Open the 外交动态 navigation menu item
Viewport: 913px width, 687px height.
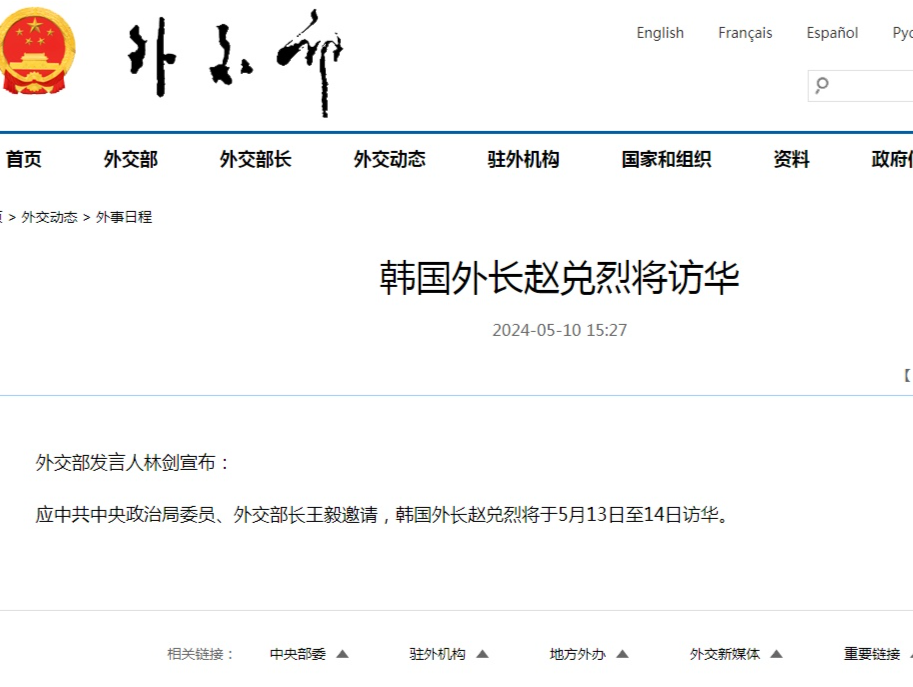coord(390,159)
